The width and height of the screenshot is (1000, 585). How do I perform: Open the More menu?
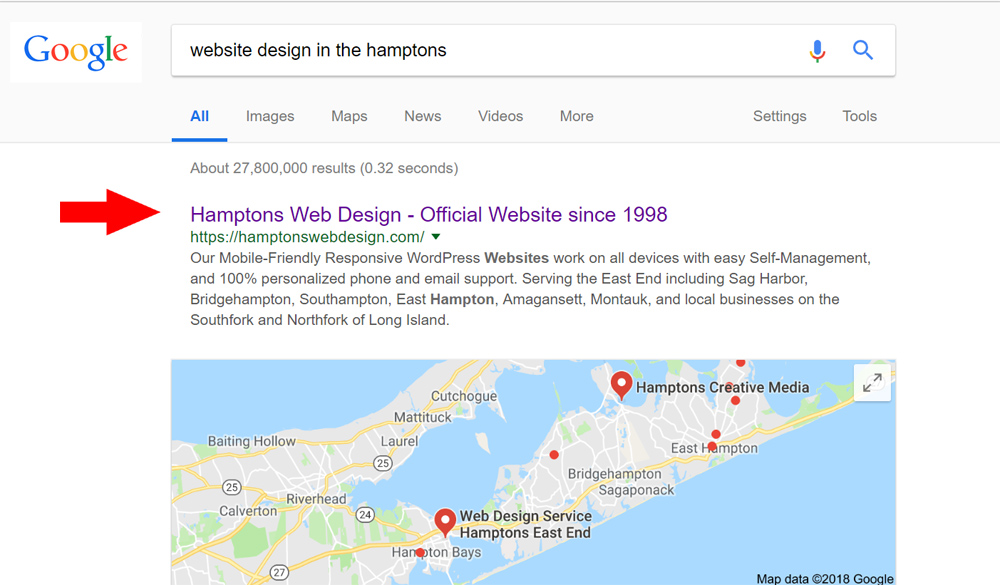[577, 116]
